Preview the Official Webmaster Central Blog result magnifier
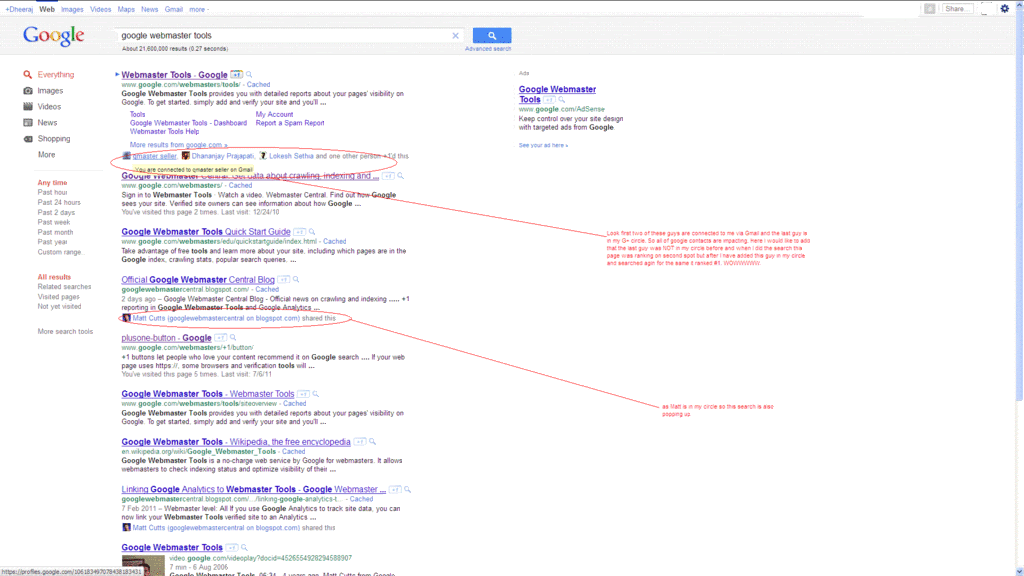The height and width of the screenshot is (576, 1024). (x=296, y=280)
